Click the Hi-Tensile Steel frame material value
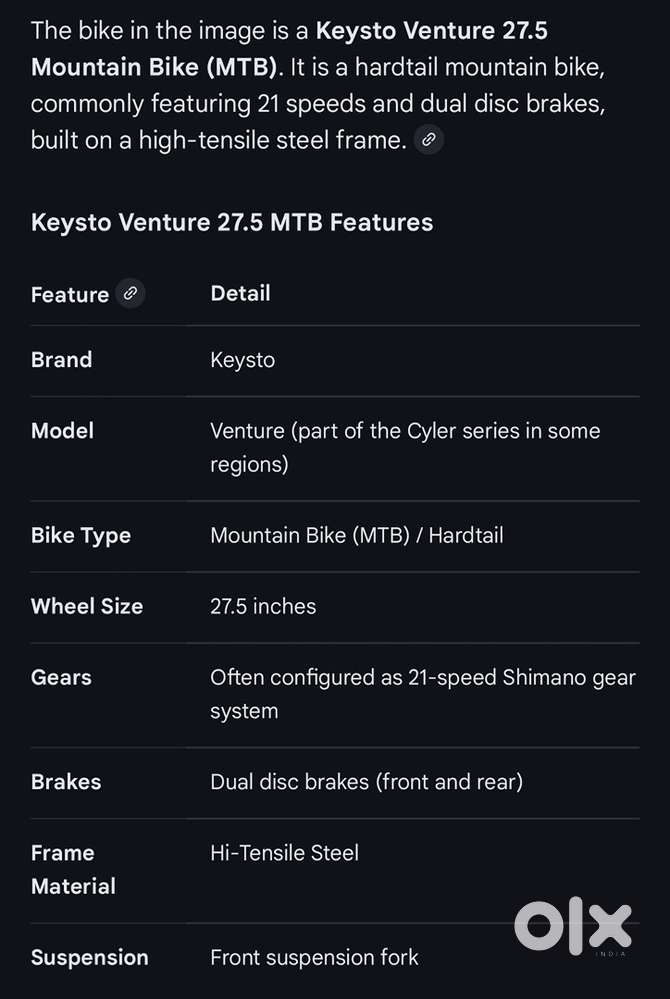 click(x=284, y=853)
